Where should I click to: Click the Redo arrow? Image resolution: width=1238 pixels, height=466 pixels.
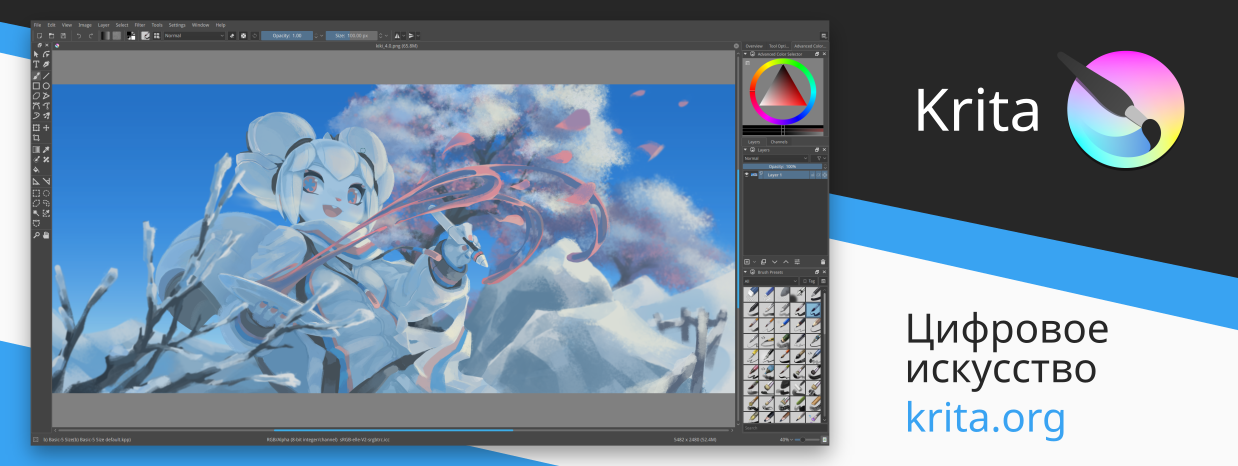(x=91, y=36)
